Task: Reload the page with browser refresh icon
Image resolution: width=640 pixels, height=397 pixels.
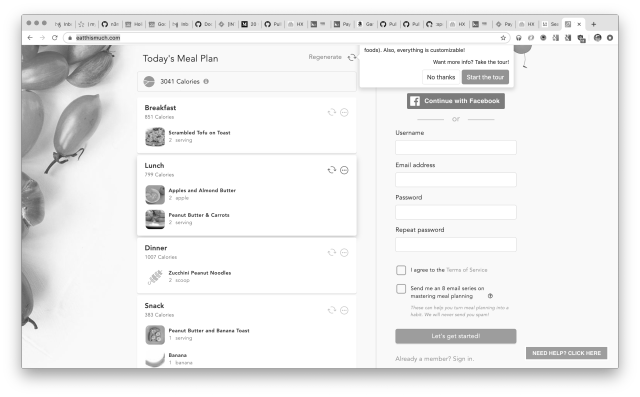Action: 55,38
